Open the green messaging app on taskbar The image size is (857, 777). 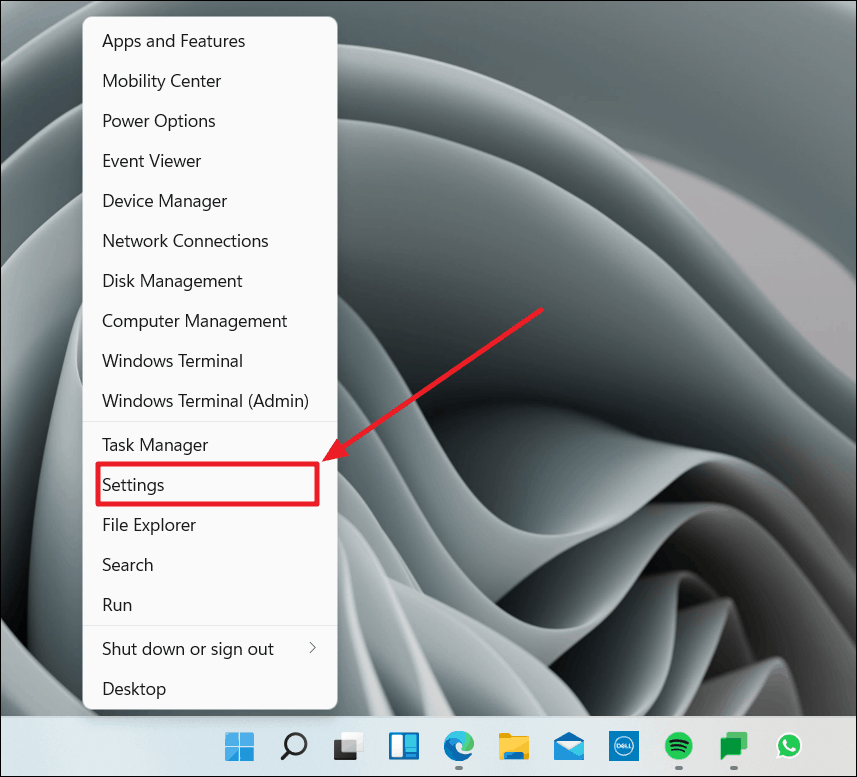coord(733,746)
